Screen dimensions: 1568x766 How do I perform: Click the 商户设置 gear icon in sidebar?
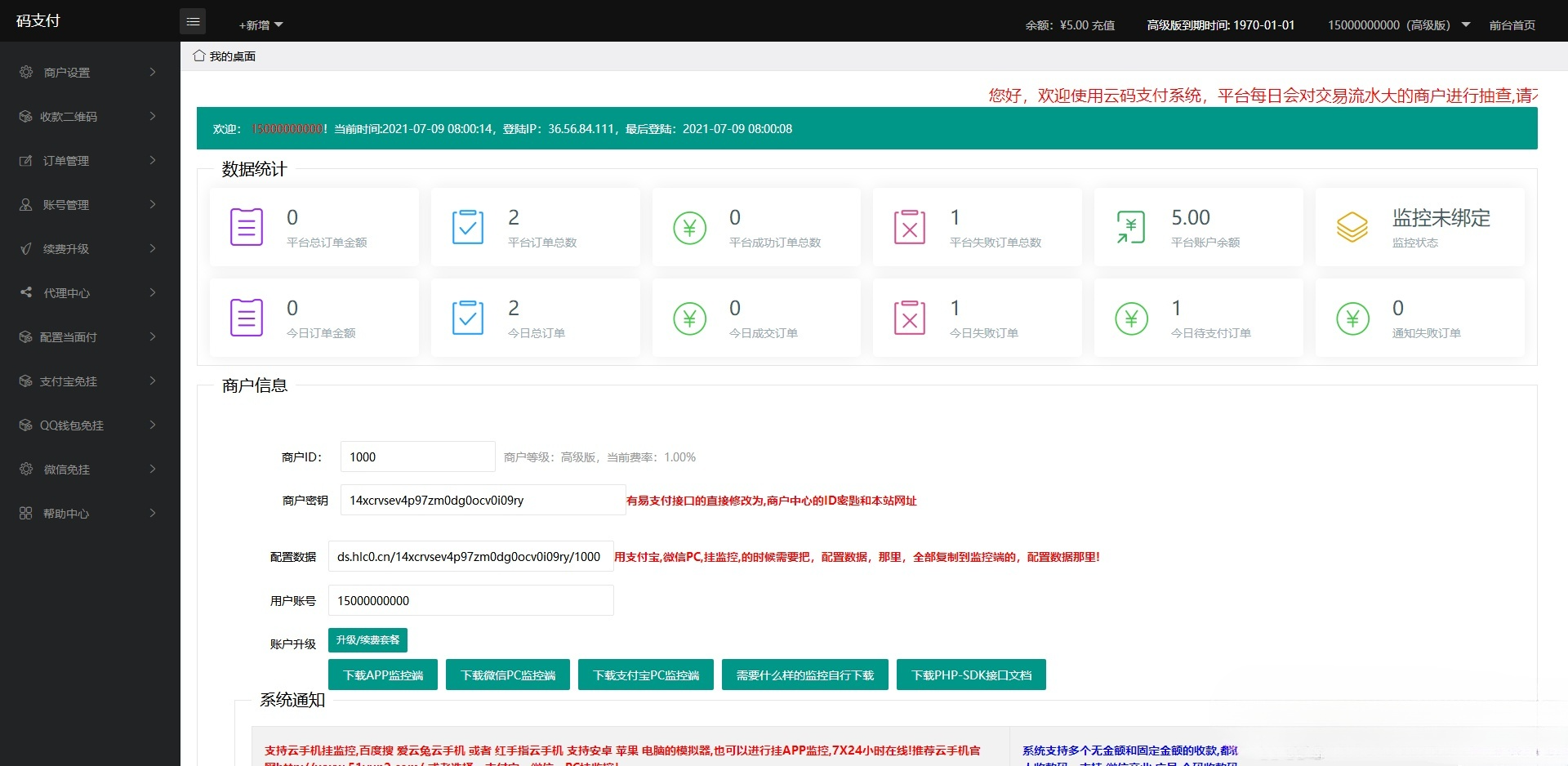click(x=26, y=72)
